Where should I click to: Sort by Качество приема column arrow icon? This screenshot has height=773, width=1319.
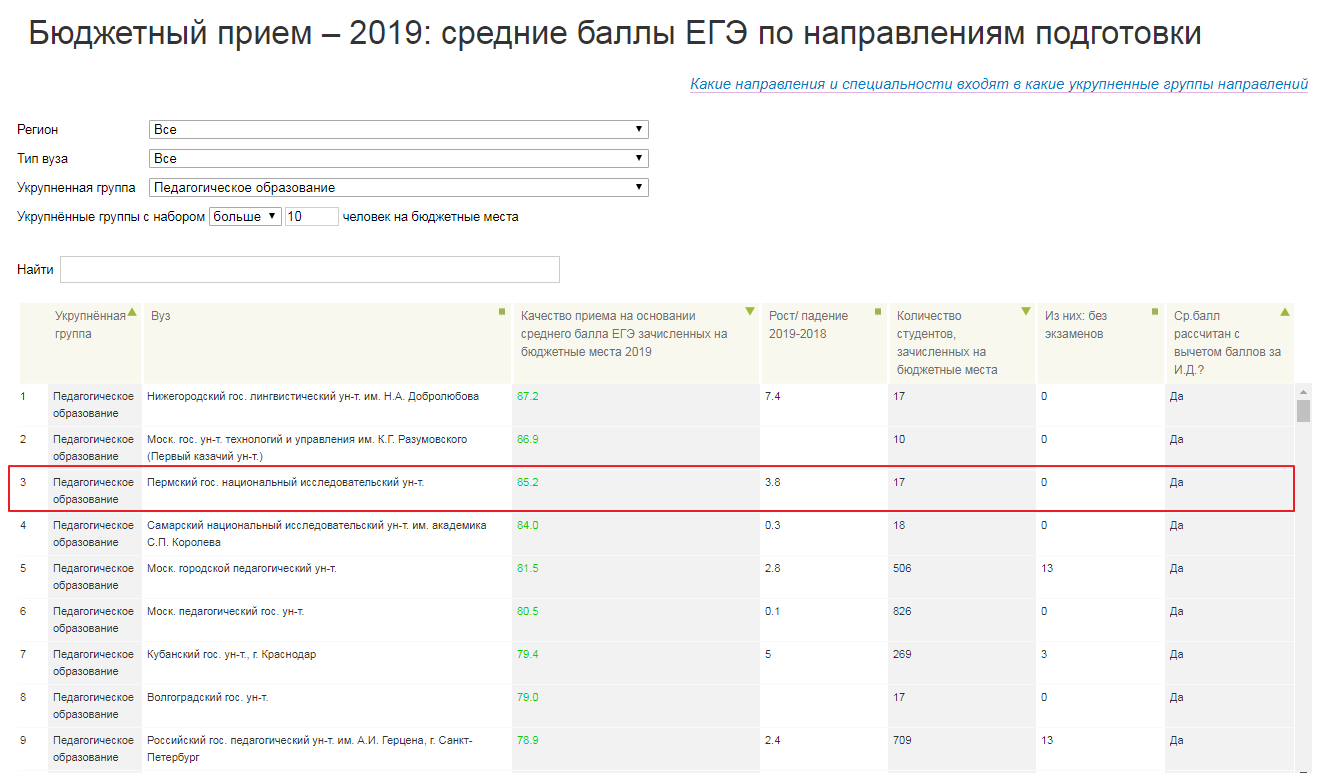(x=750, y=312)
